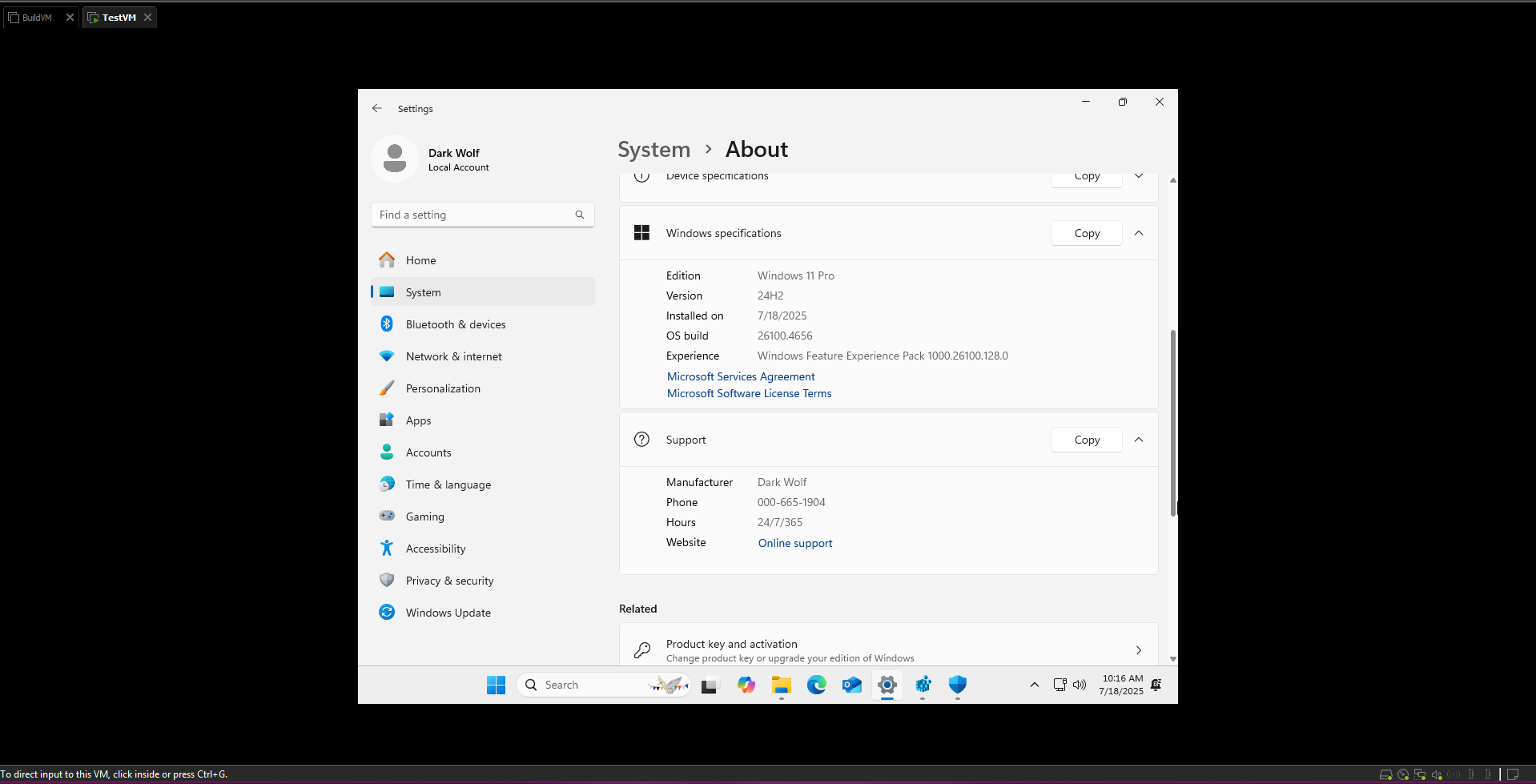Click the sound card status icon in VM bar
The image size is (1536, 784).
[1437, 774]
